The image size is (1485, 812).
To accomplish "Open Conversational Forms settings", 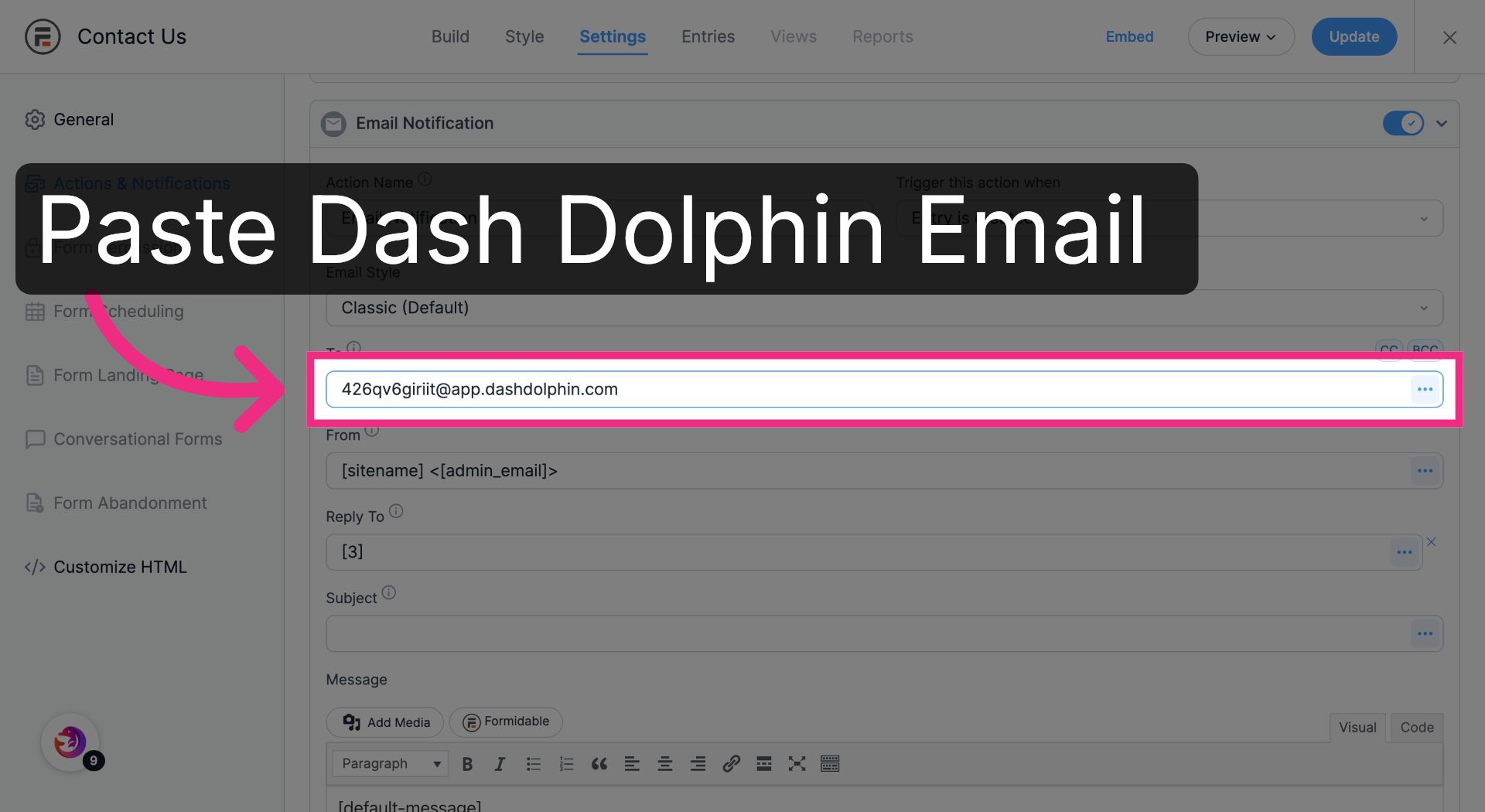I will click(x=138, y=438).
